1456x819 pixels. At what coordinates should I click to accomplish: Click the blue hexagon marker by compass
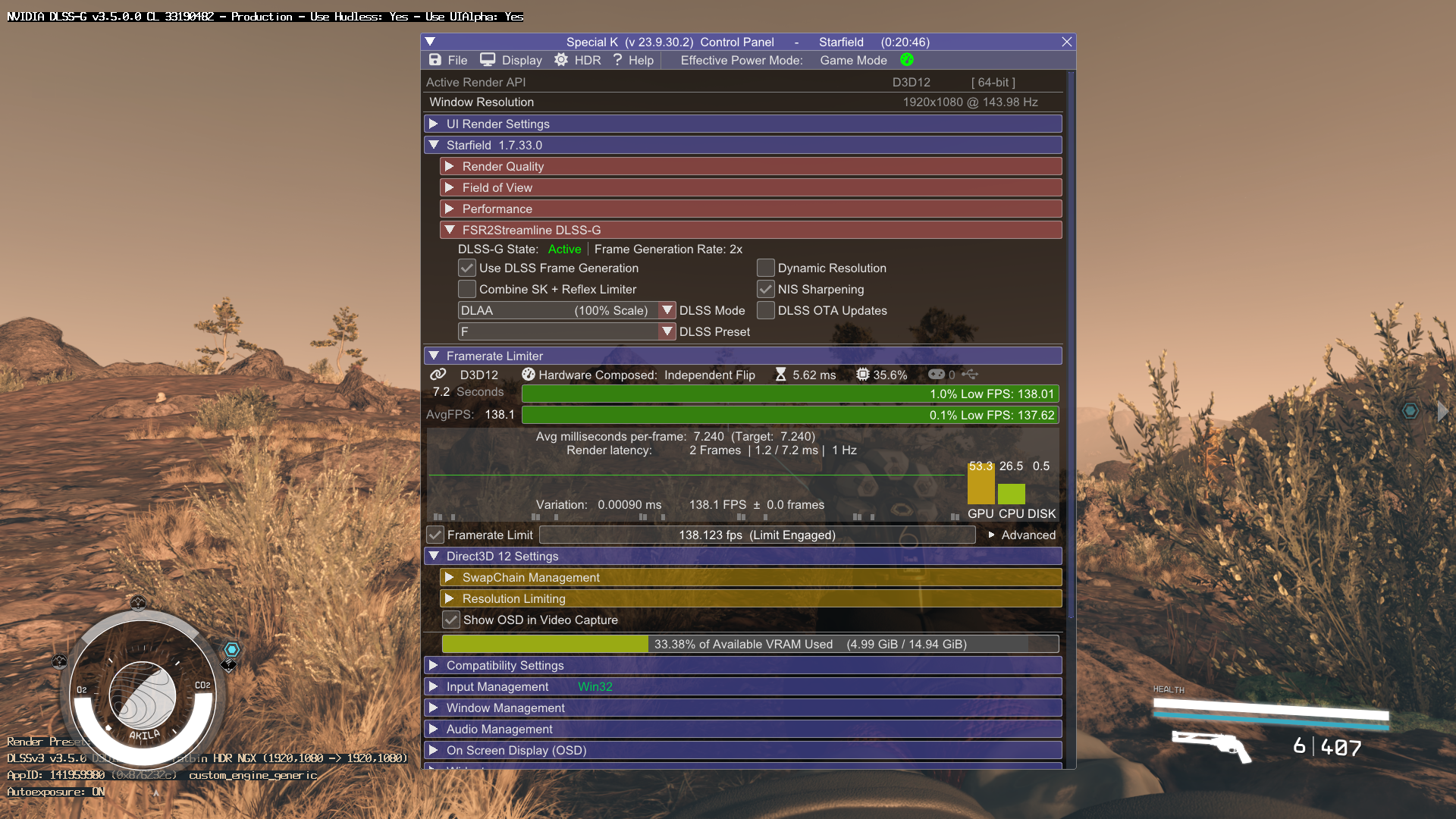coord(232,650)
